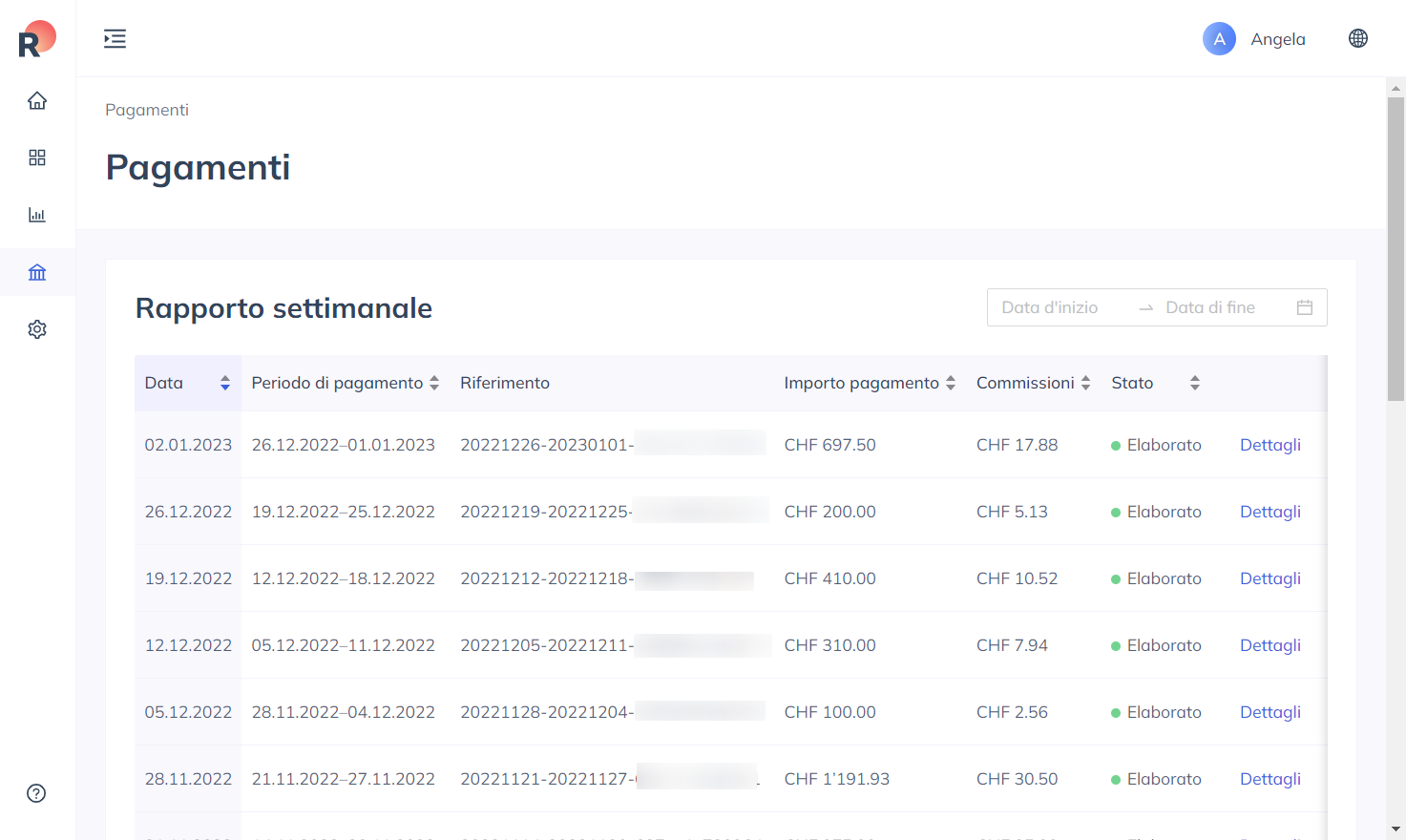Click the Angela user avatar

pos(1219,39)
